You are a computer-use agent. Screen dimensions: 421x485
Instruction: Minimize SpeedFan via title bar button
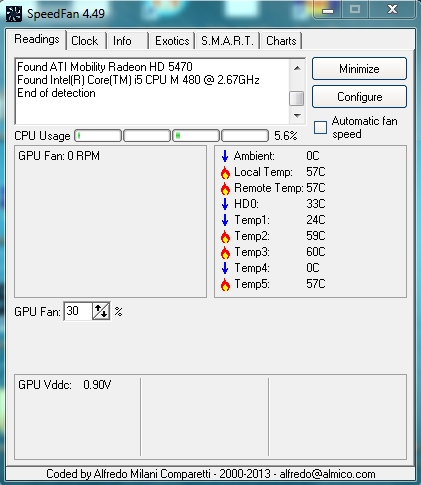[x=328, y=10]
